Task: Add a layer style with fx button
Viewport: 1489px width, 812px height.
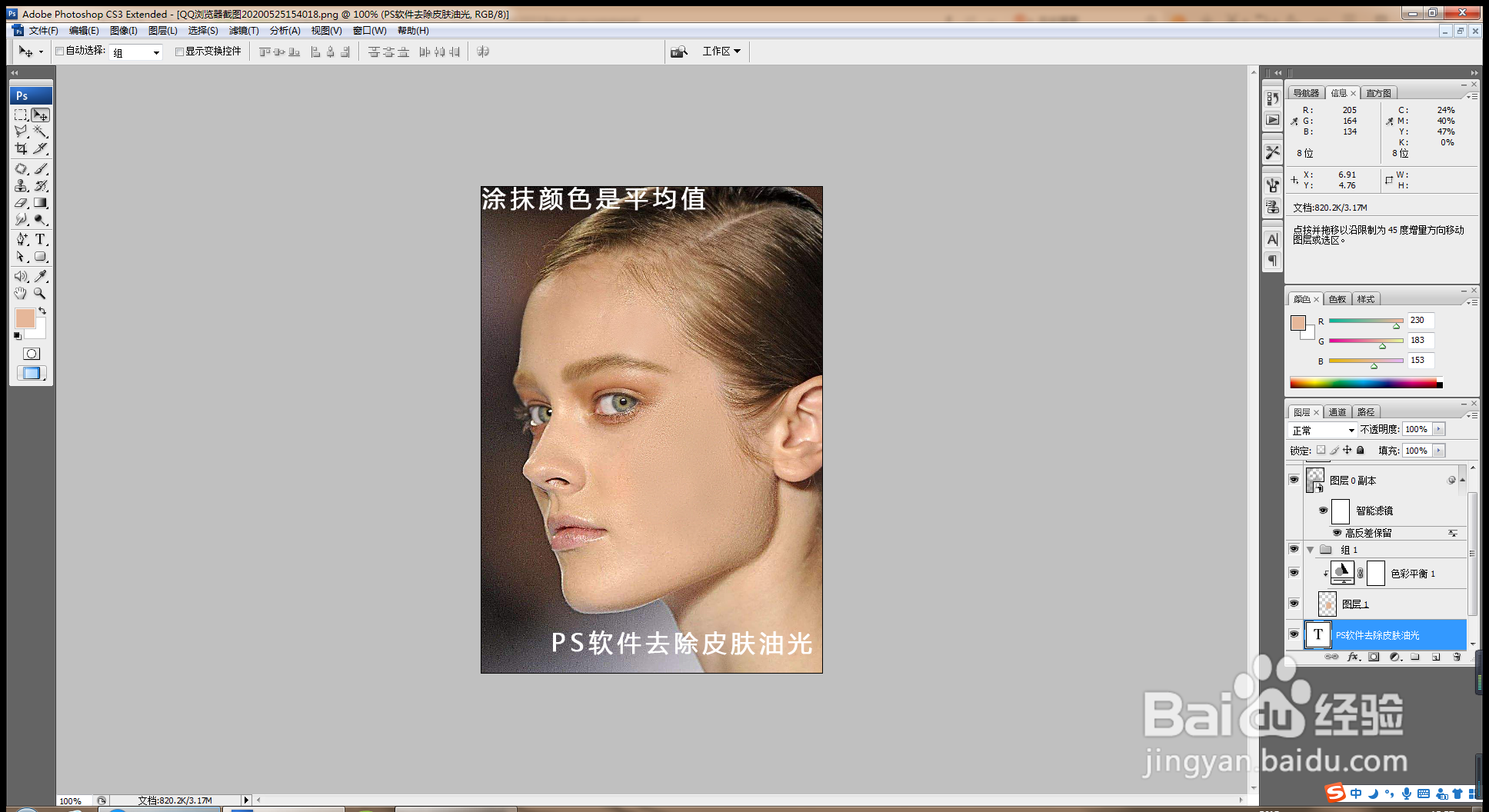Action: [1354, 657]
